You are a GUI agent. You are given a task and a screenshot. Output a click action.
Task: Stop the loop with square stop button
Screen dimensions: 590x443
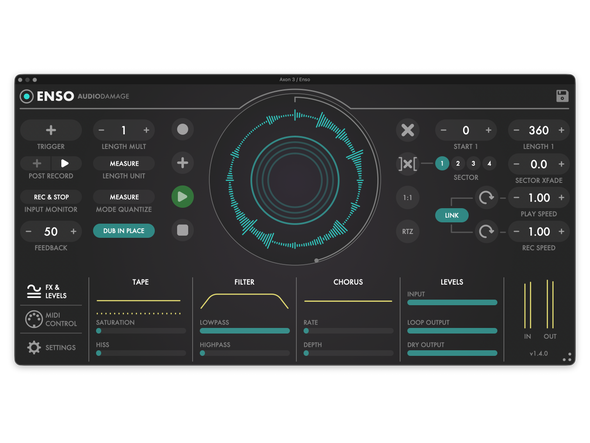click(182, 230)
